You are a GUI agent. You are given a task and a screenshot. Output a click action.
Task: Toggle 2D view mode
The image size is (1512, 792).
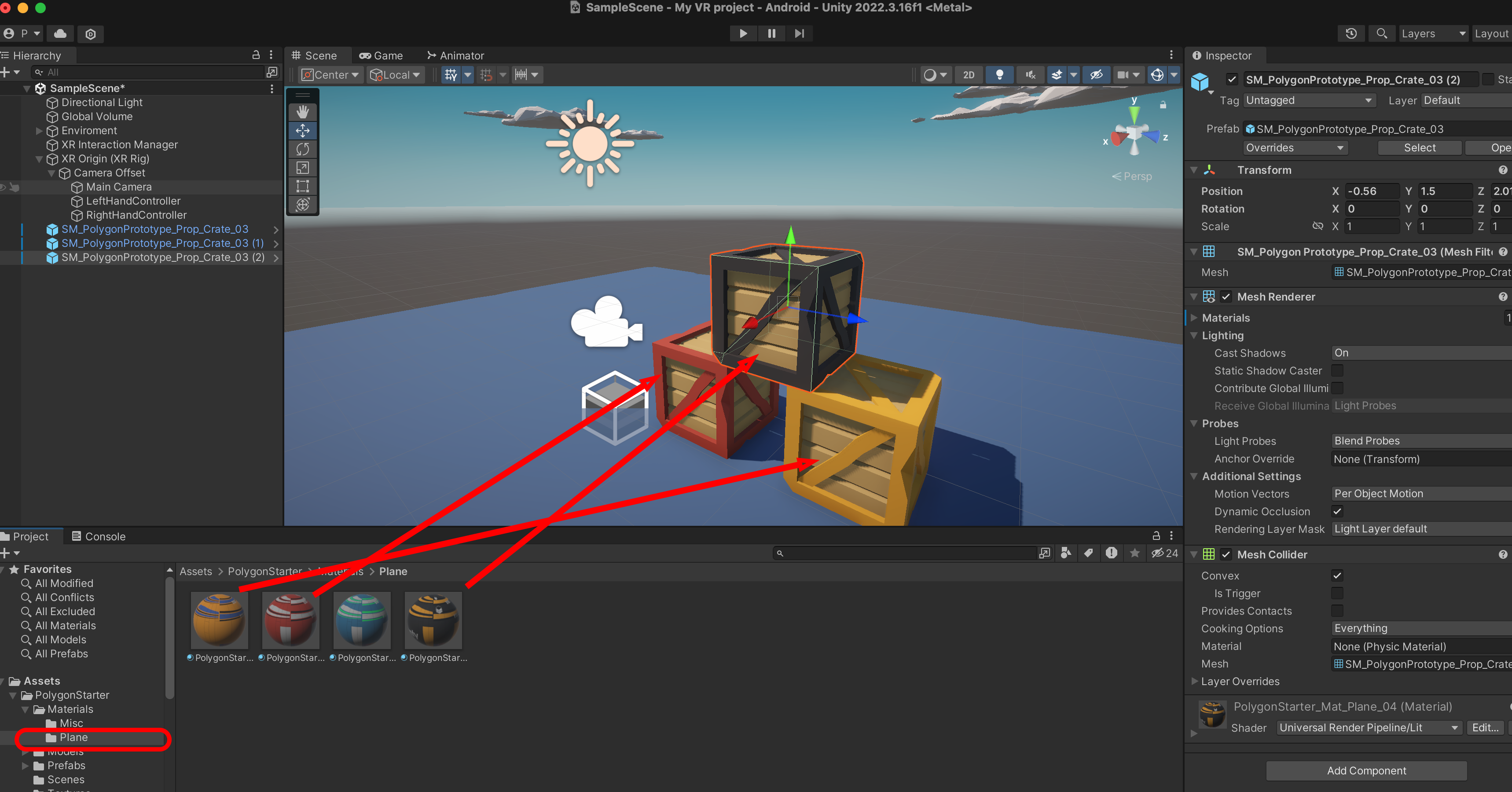click(x=969, y=74)
